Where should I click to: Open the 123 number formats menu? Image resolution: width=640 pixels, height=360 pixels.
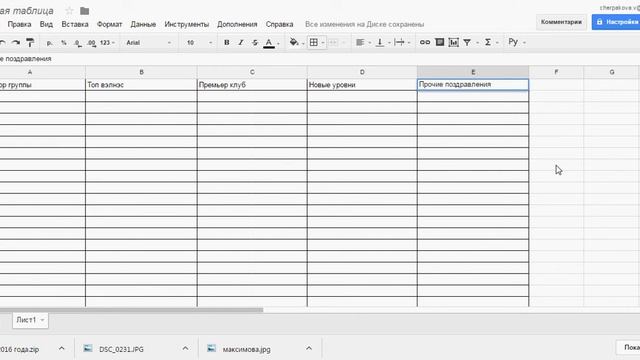point(107,42)
